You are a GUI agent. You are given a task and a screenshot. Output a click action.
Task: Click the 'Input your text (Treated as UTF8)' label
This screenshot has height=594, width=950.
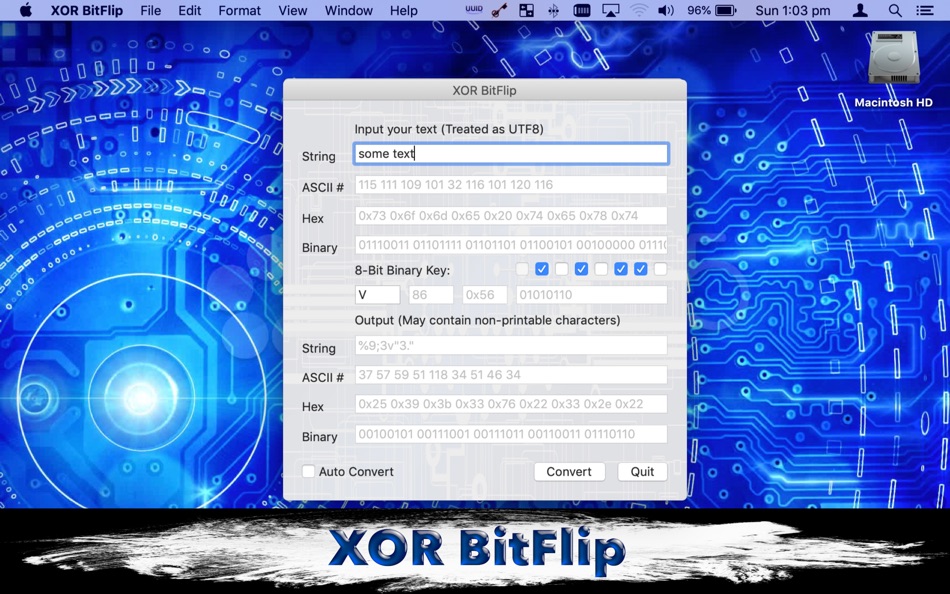449,129
